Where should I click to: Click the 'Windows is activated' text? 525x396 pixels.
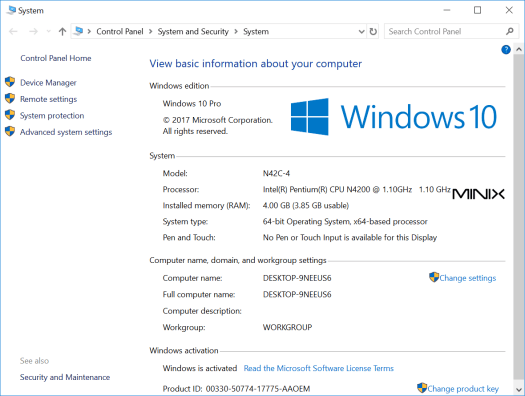coord(200,368)
